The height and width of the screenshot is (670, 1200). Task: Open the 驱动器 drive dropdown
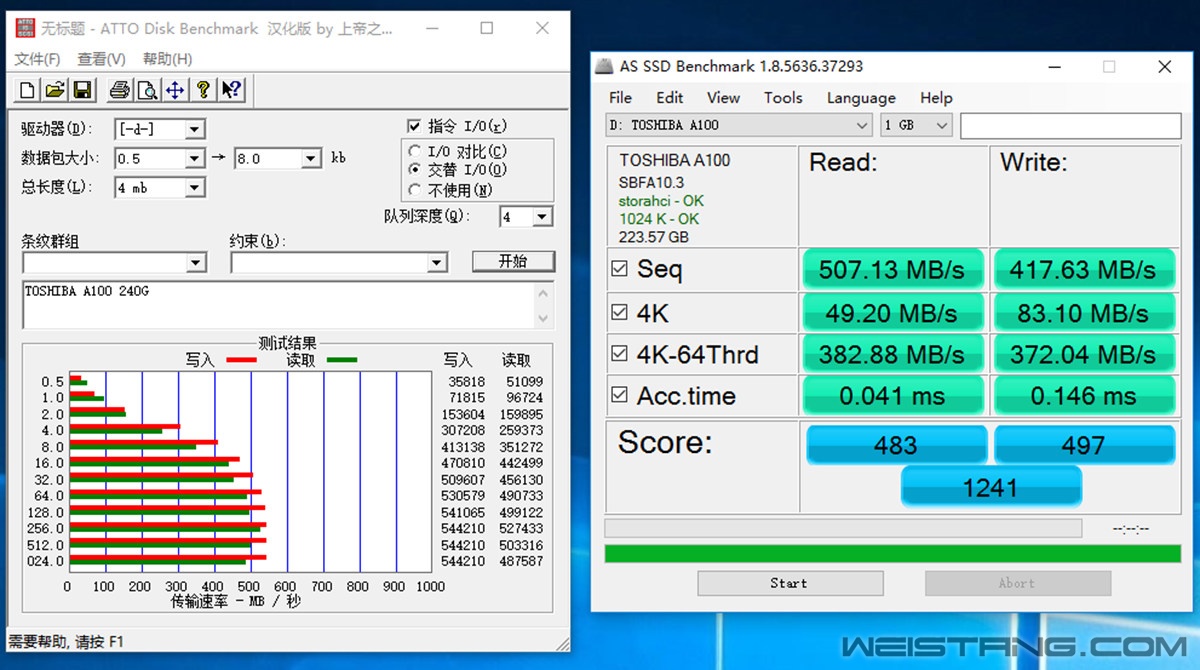[195, 129]
